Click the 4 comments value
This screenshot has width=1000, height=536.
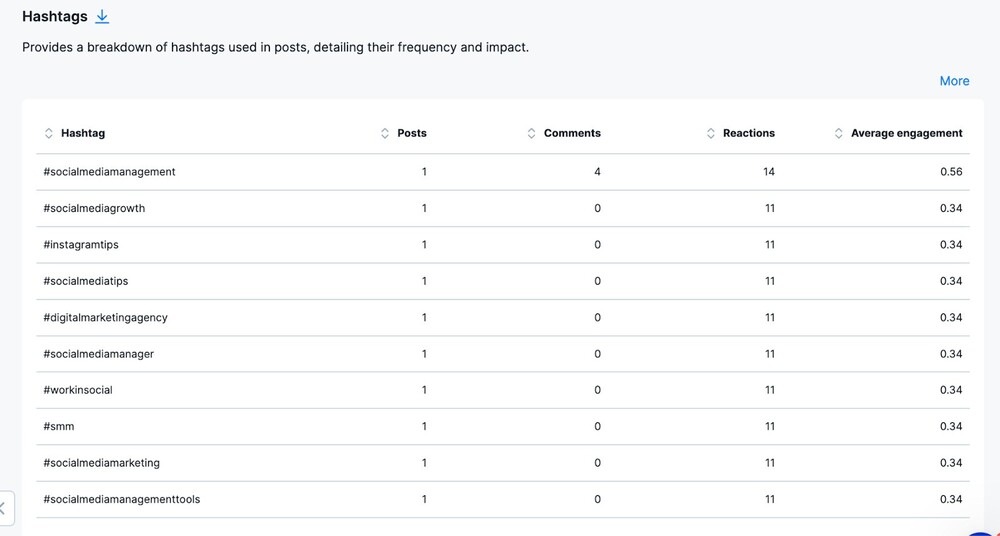coord(597,172)
